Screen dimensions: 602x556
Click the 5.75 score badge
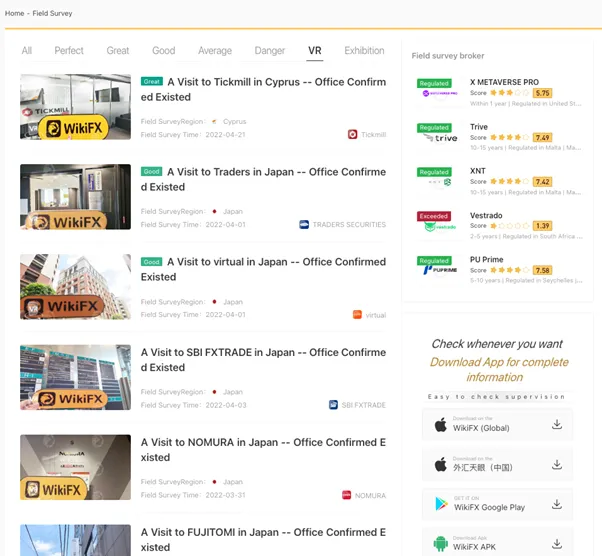[x=542, y=93]
